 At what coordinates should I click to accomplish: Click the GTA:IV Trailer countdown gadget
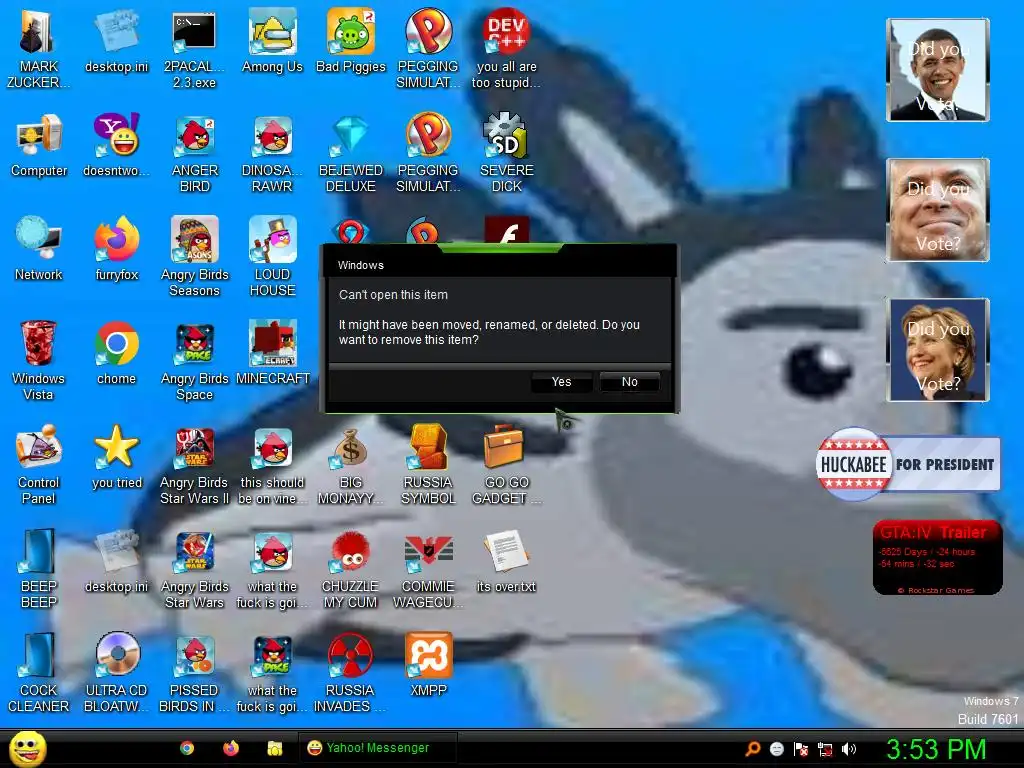point(937,558)
